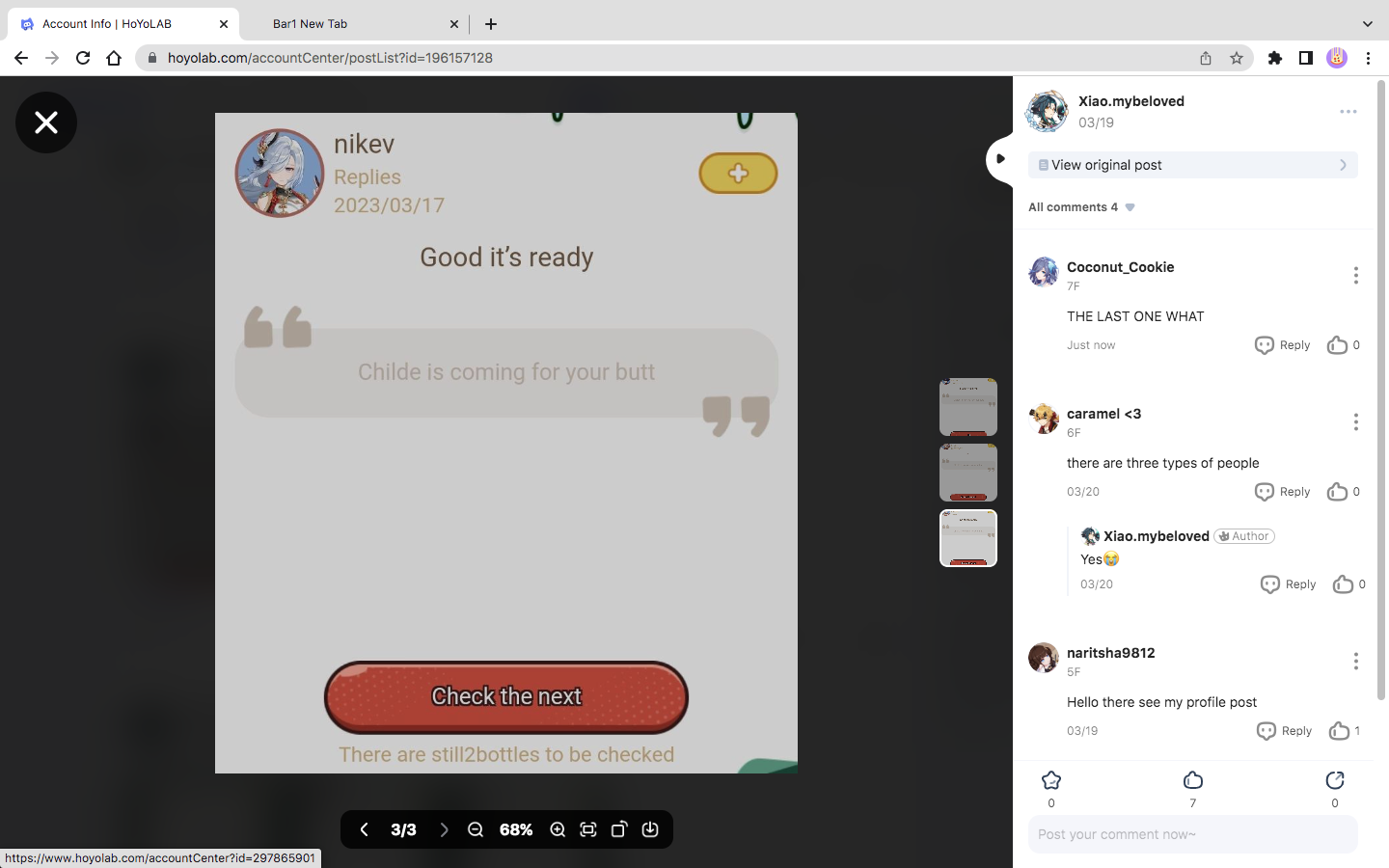Like the post with 7 likes
Screen dimensions: 1389x868
[1193, 780]
